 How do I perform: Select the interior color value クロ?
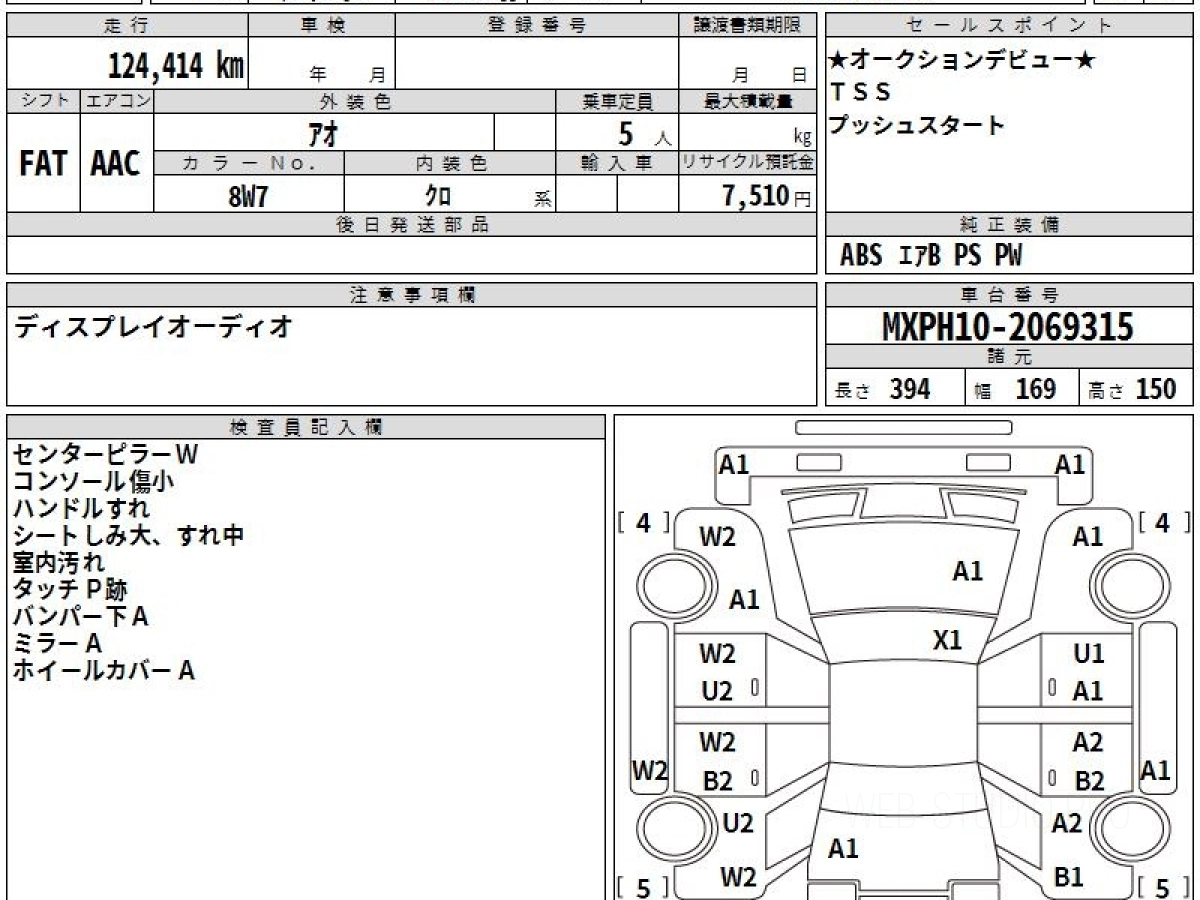tap(438, 196)
